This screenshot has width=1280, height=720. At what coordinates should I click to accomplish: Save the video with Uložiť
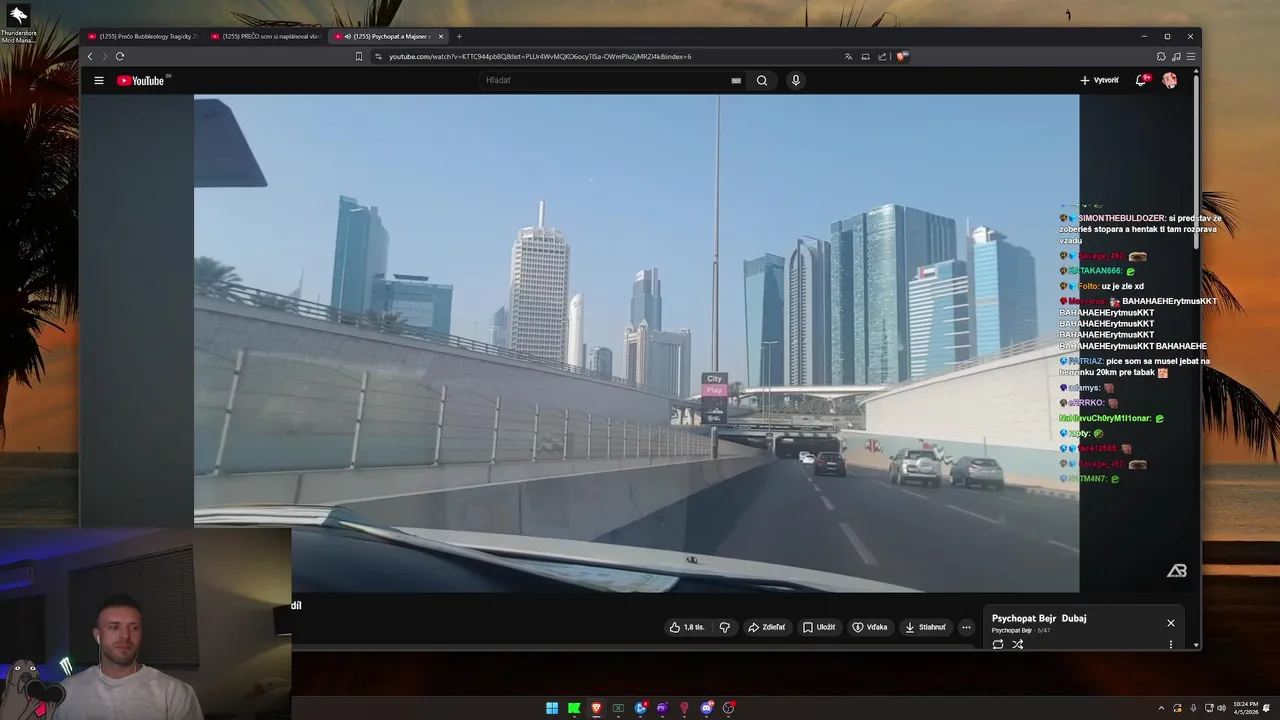coord(819,627)
